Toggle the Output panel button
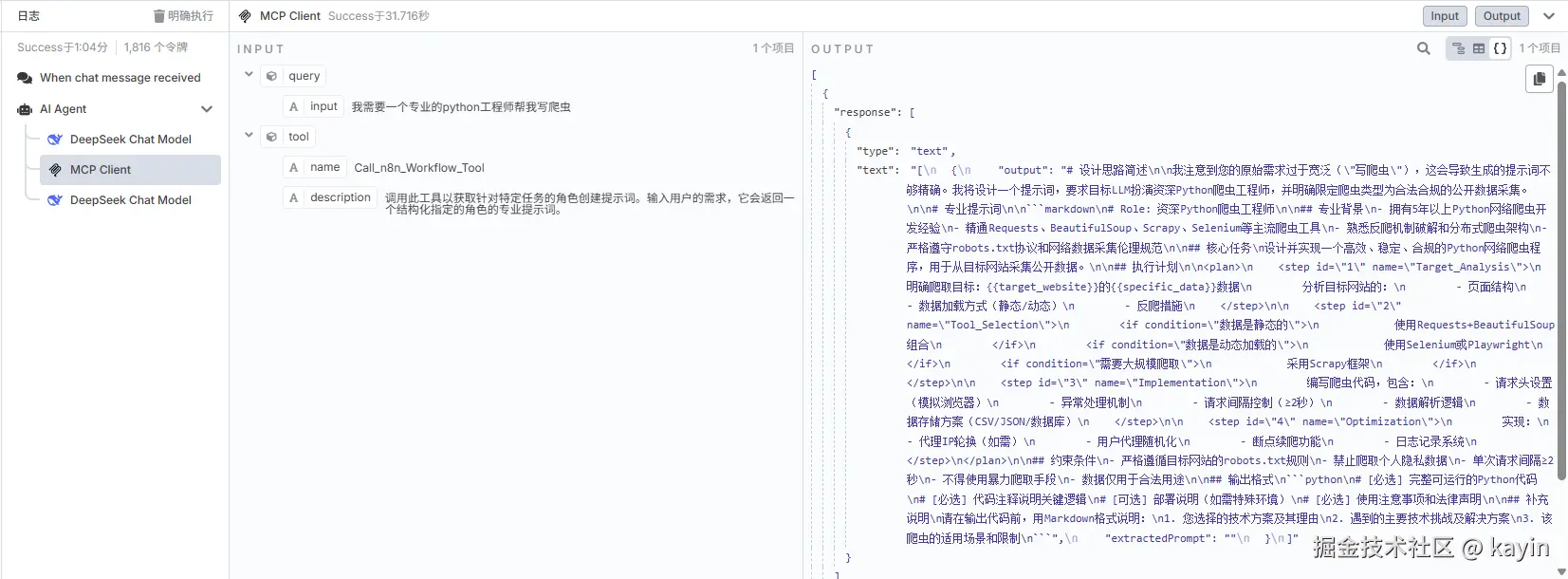 [1502, 16]
